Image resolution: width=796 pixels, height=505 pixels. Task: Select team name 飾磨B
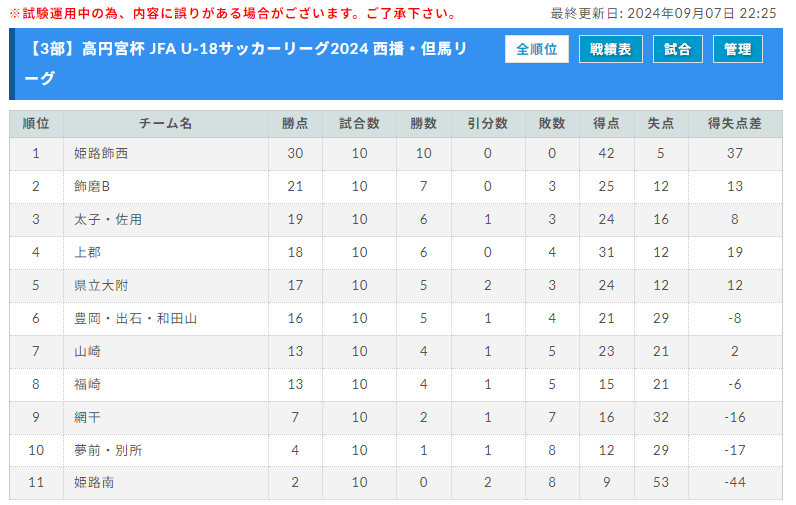[x=92, y=186]
